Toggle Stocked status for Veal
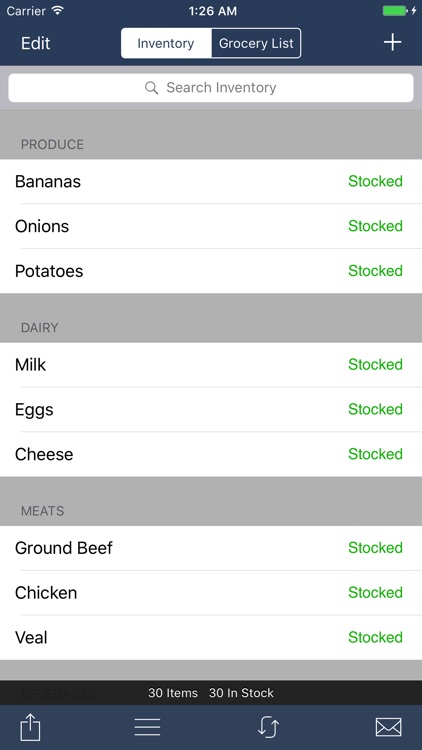 [x=375, y=637]
